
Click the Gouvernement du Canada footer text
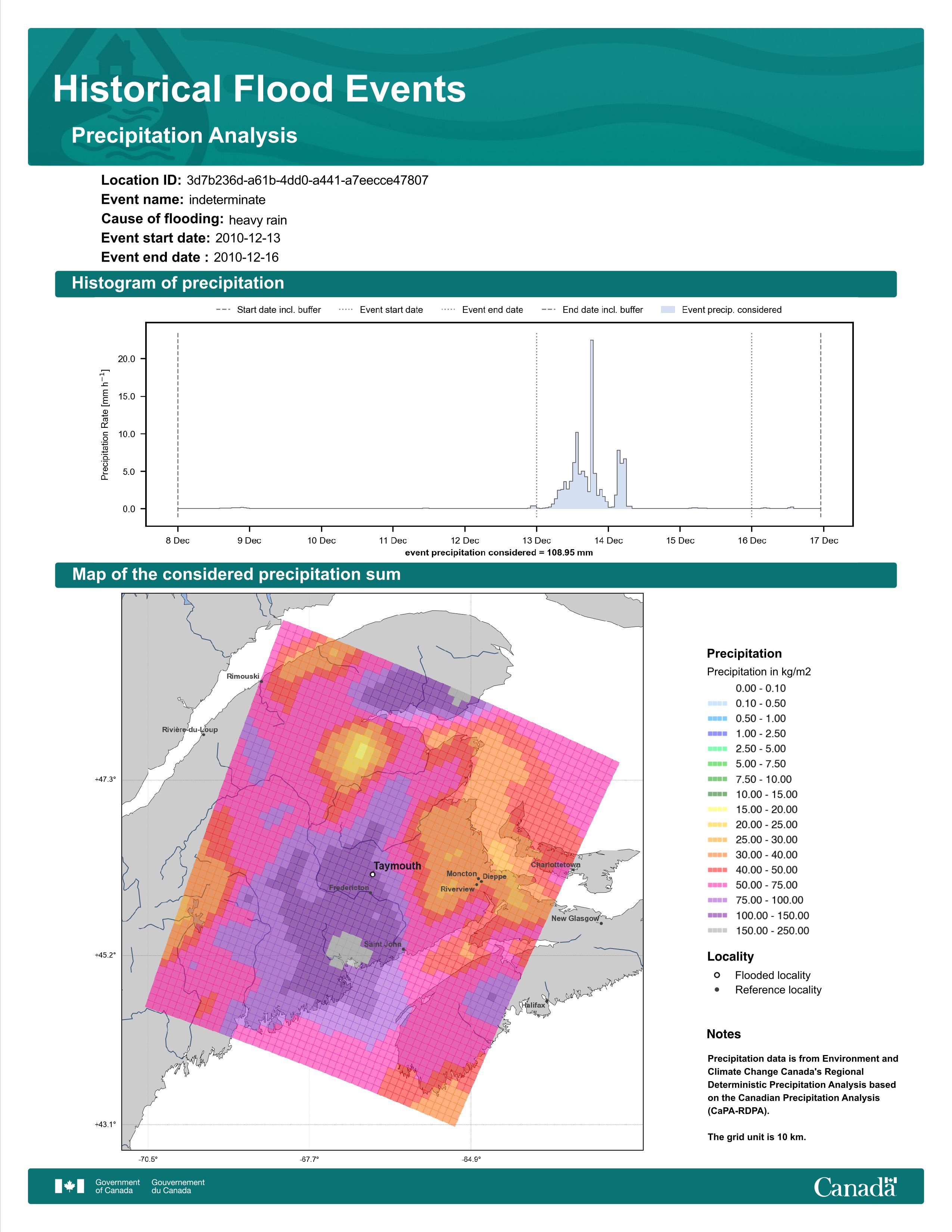tap(178, 1186)
